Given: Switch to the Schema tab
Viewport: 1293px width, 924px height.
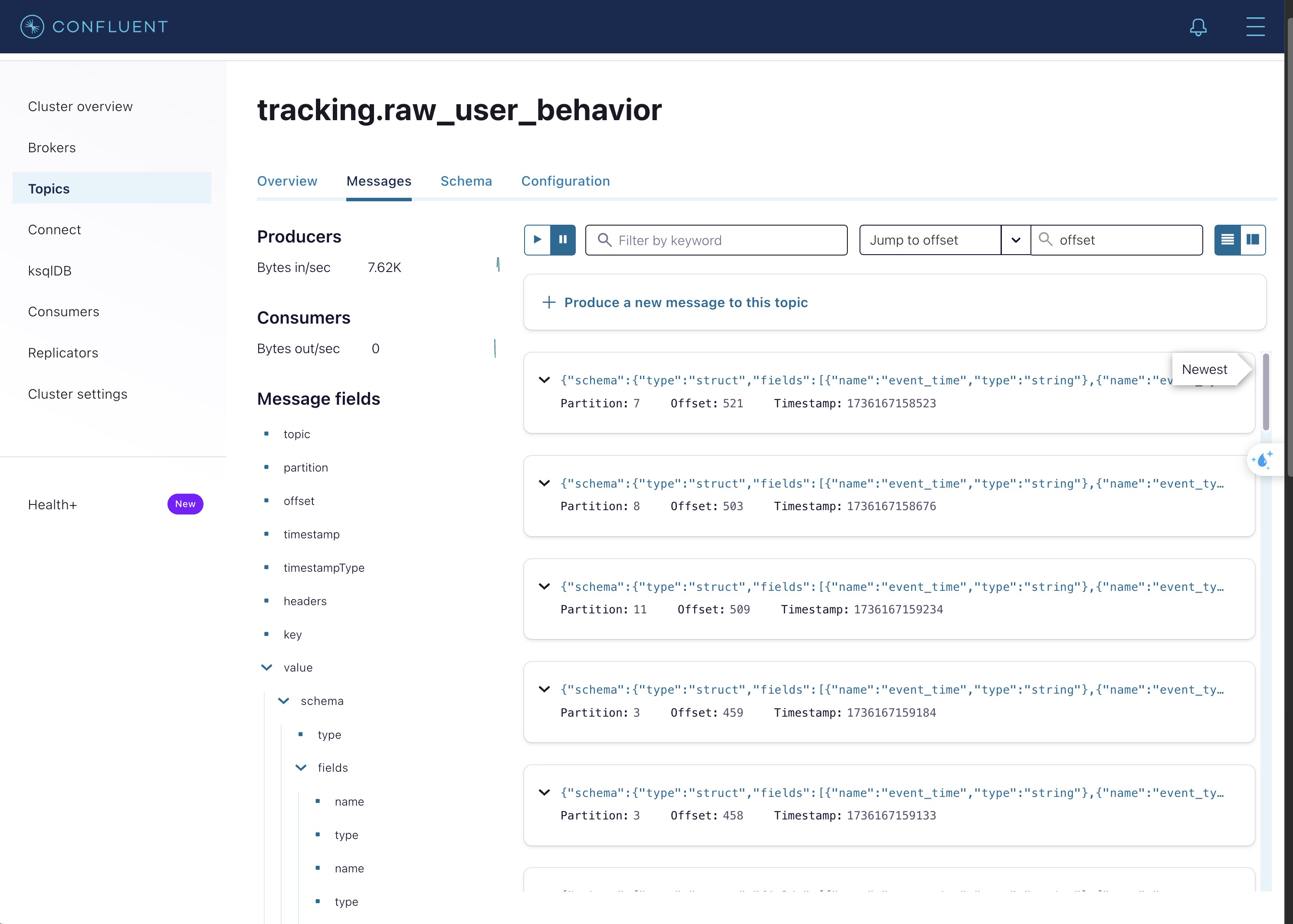Looking at the screenshot, I should tap(466, 181).
